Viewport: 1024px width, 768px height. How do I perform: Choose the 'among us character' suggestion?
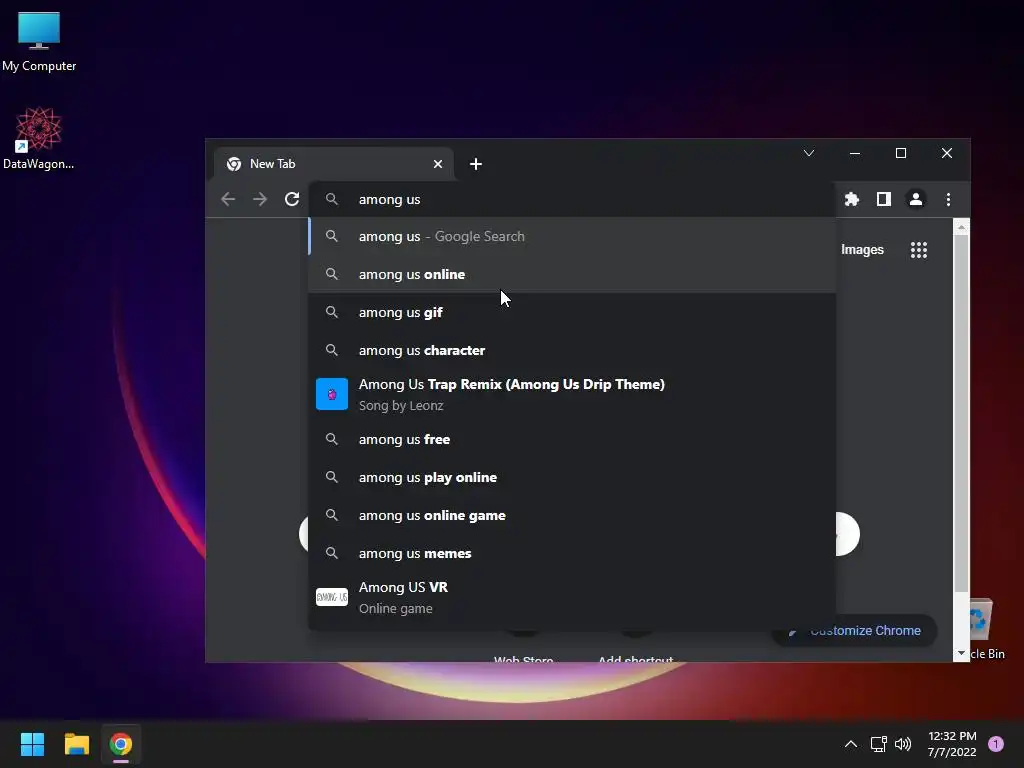[572, 350]
